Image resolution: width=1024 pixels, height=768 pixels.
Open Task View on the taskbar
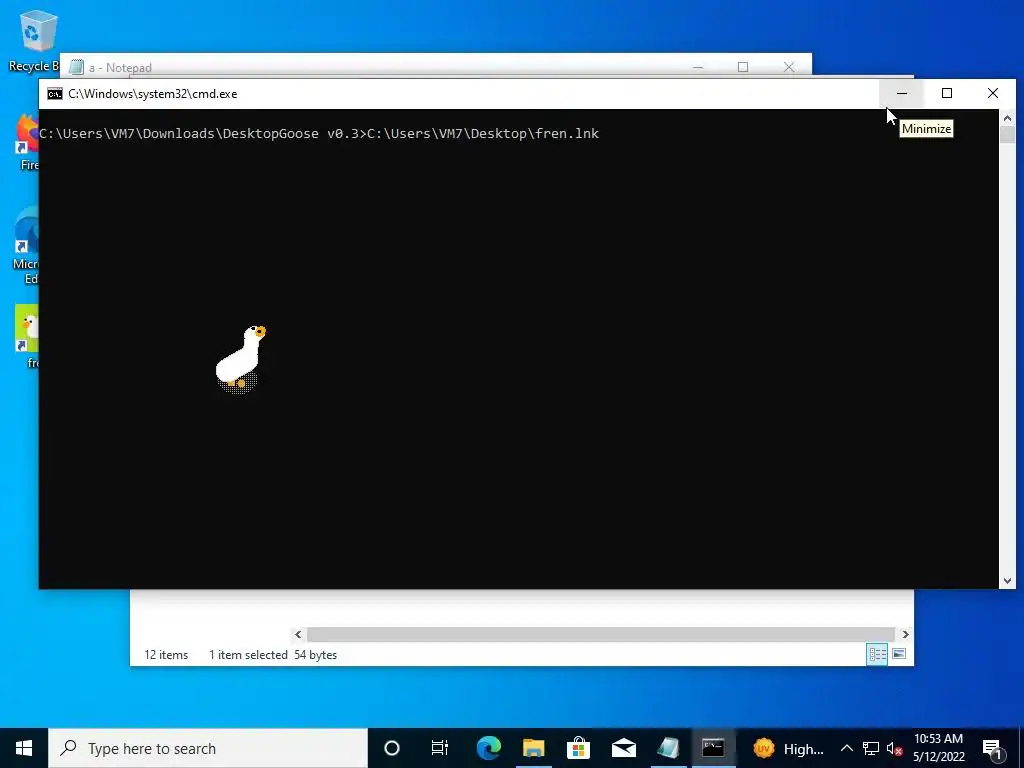point(440,748)
